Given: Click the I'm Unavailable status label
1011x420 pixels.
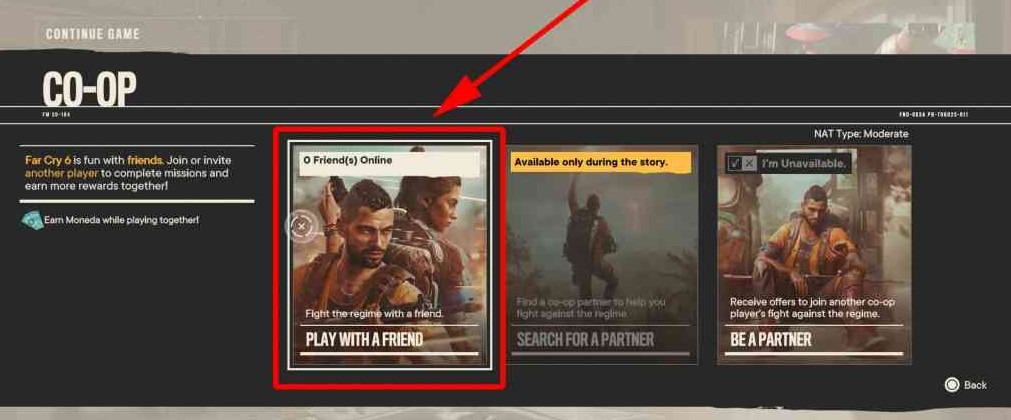Looking at the screenshot, I should [804, 164].
